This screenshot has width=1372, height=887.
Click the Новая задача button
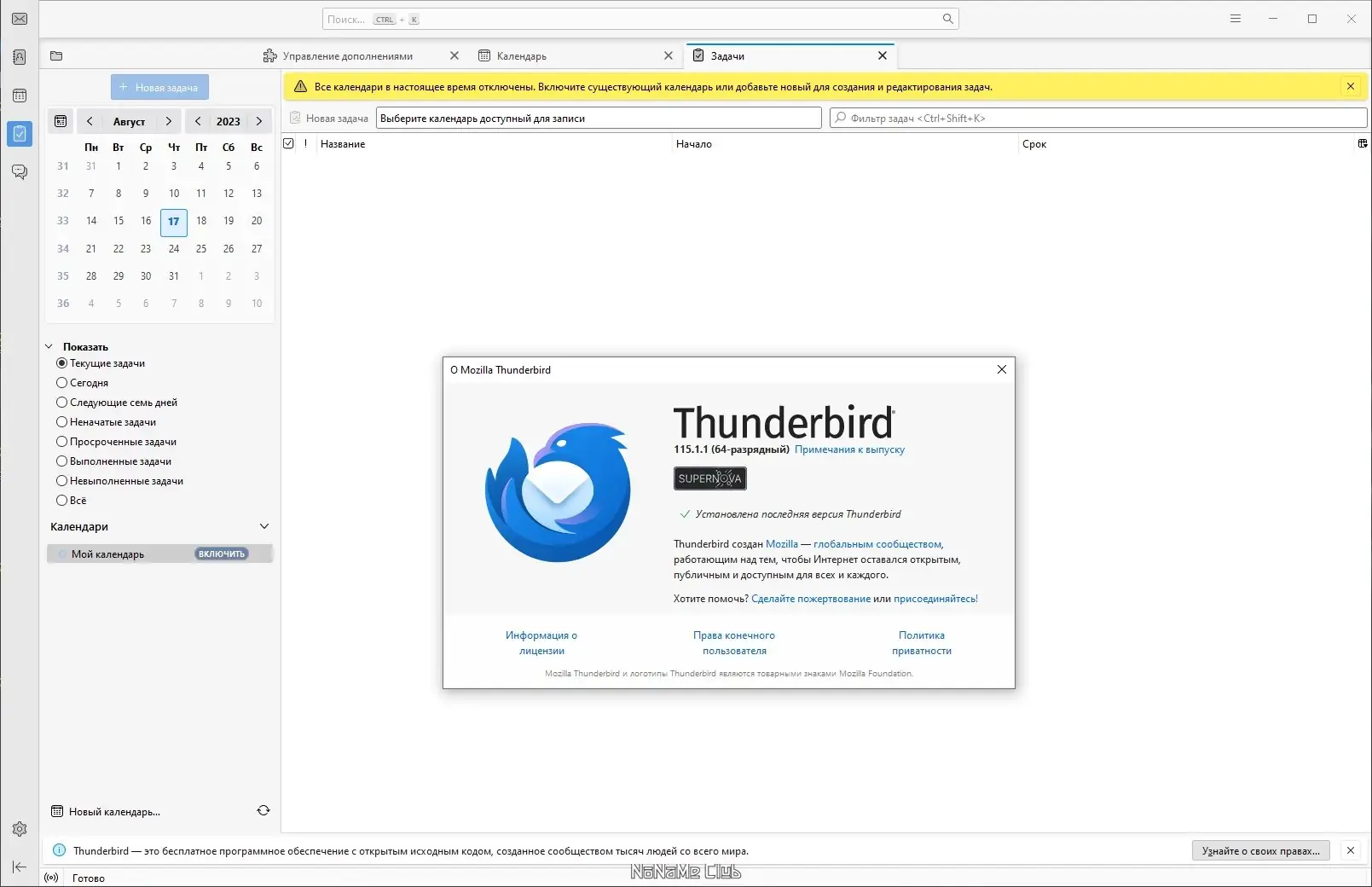pos(159,87)
